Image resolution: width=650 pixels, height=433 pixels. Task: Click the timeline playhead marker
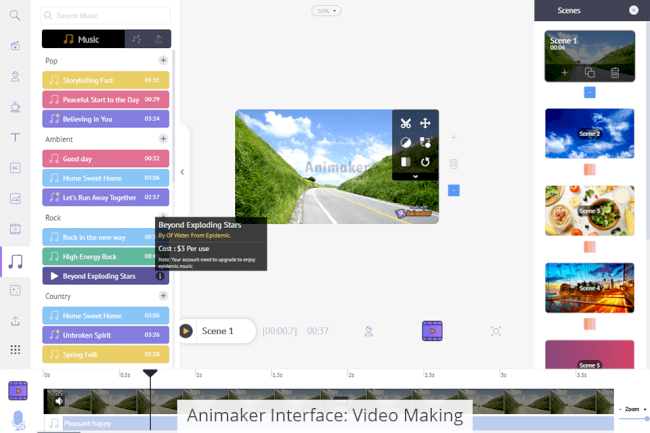pos(150,373)
